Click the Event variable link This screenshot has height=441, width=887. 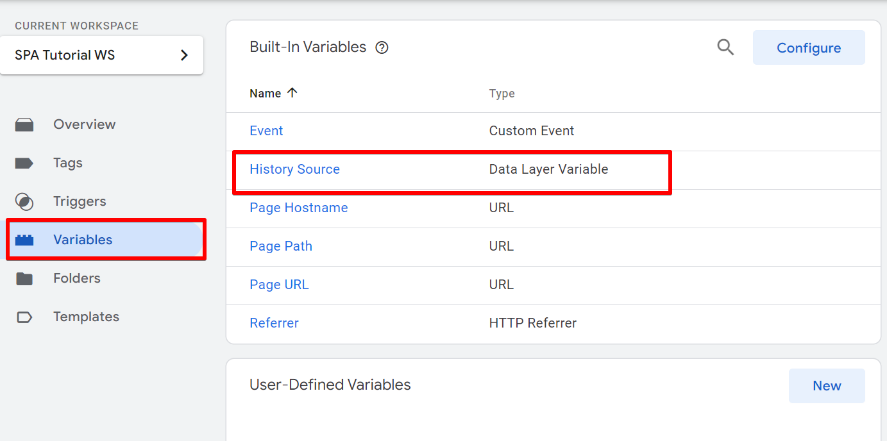click(x=266, y=131)
